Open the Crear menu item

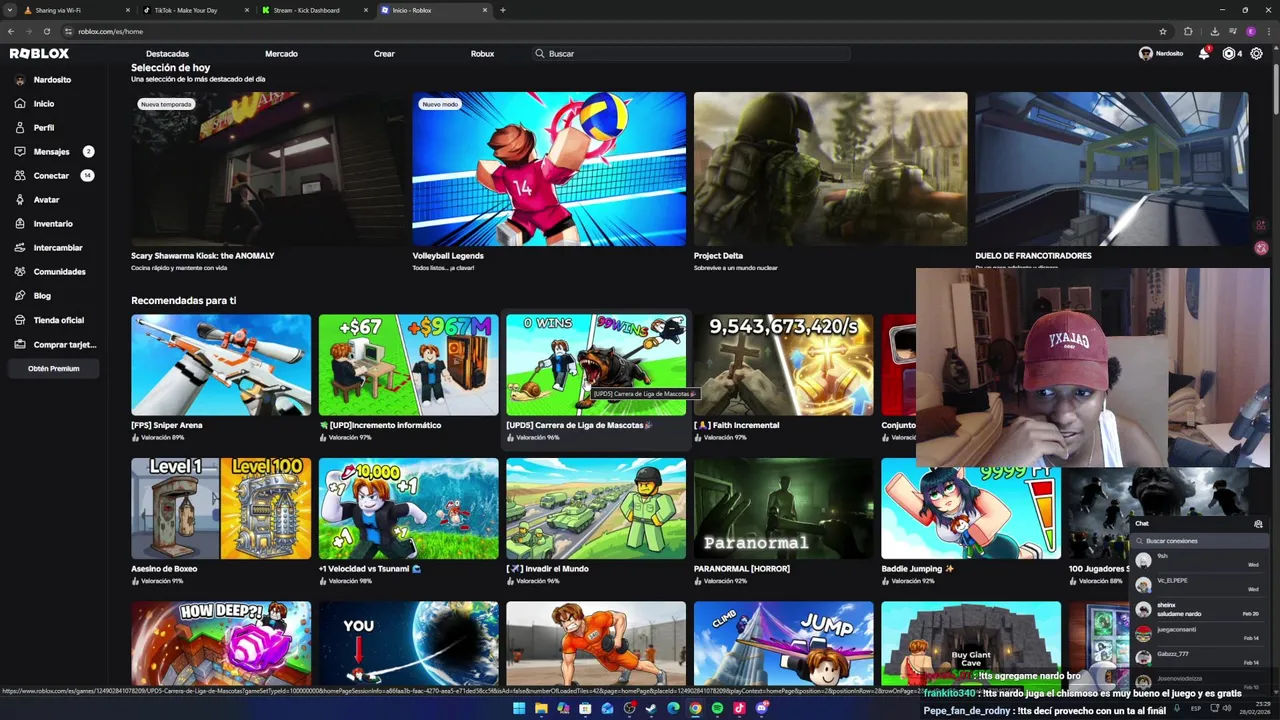coord(384,54)
